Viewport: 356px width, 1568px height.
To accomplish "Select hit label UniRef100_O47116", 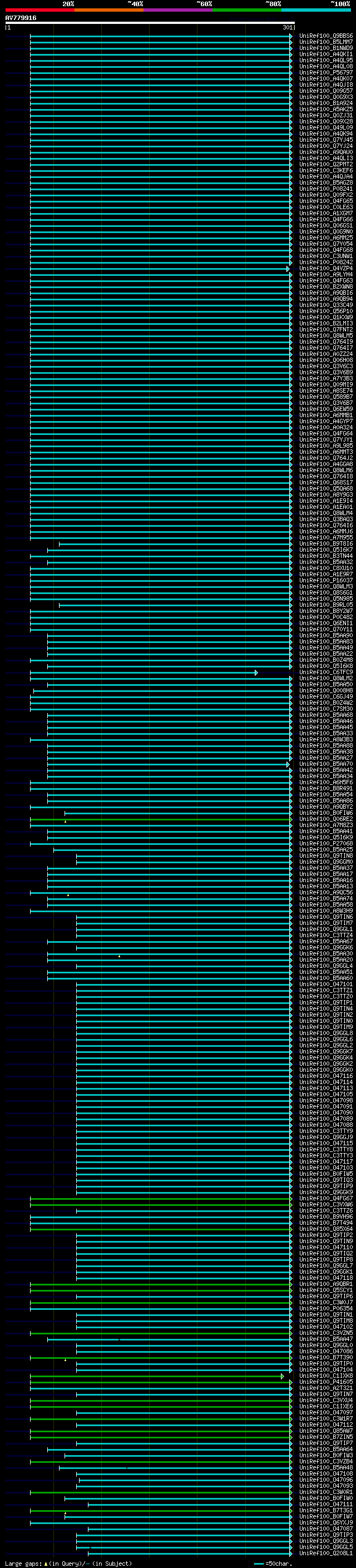I will click(326, 1076).
